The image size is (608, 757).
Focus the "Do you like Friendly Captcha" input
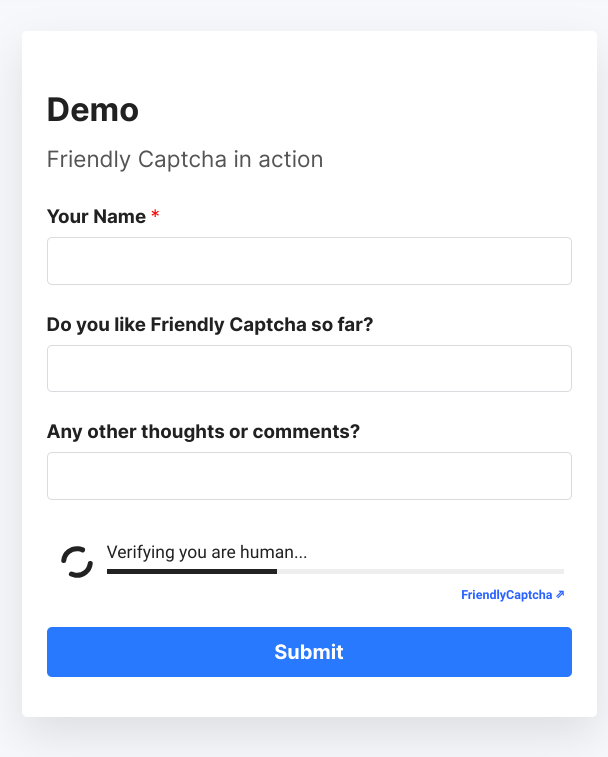click(x=309, y=368)
